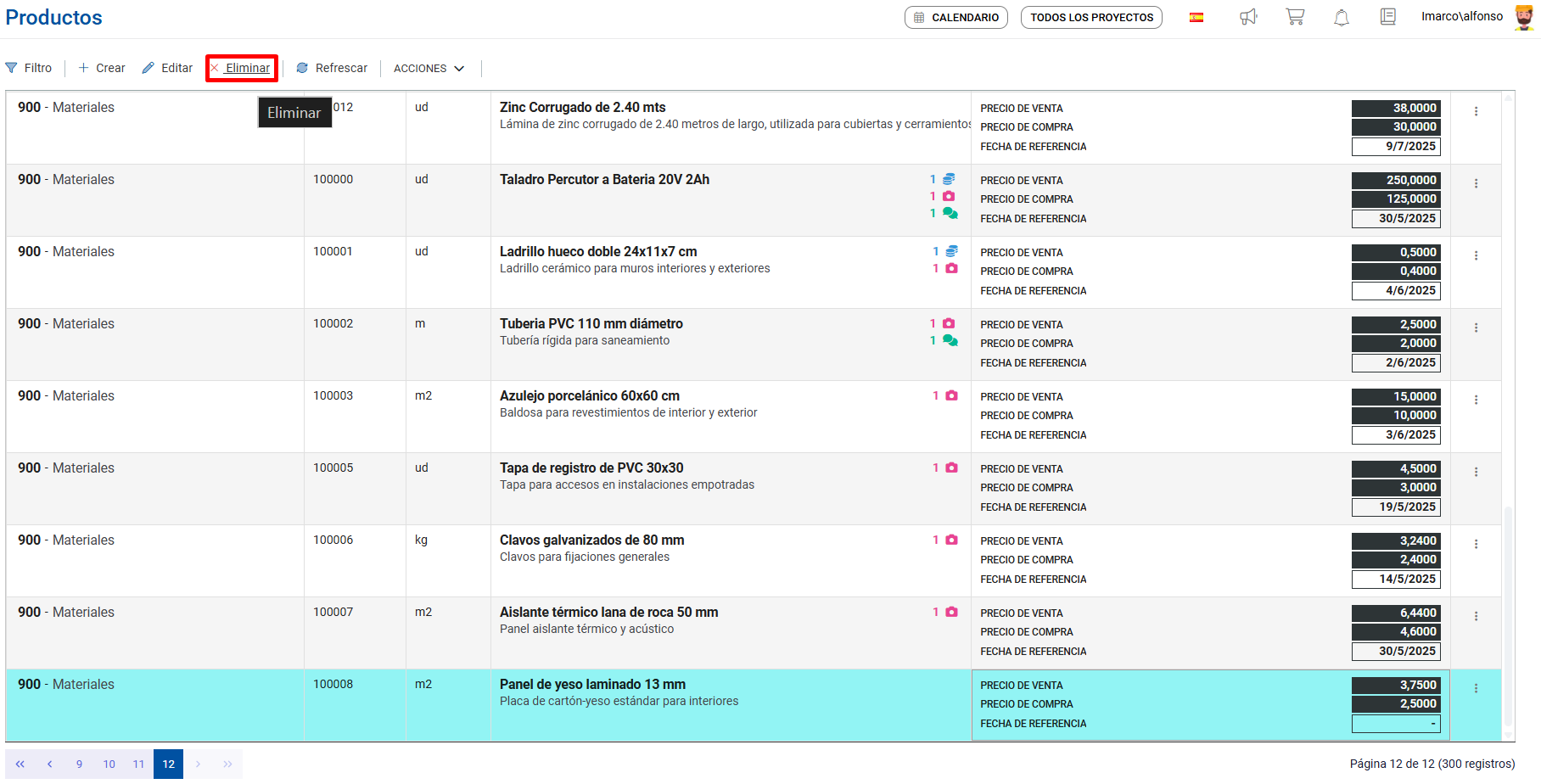Go to page 10

click(x=109, y=764)
